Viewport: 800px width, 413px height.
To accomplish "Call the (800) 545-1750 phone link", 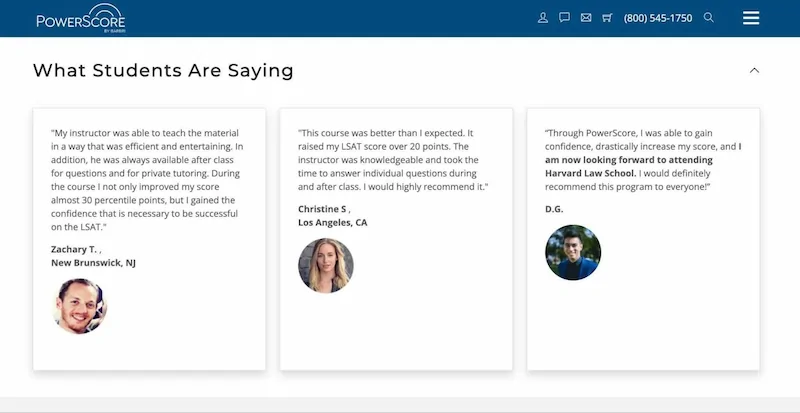I will point(658,18).
